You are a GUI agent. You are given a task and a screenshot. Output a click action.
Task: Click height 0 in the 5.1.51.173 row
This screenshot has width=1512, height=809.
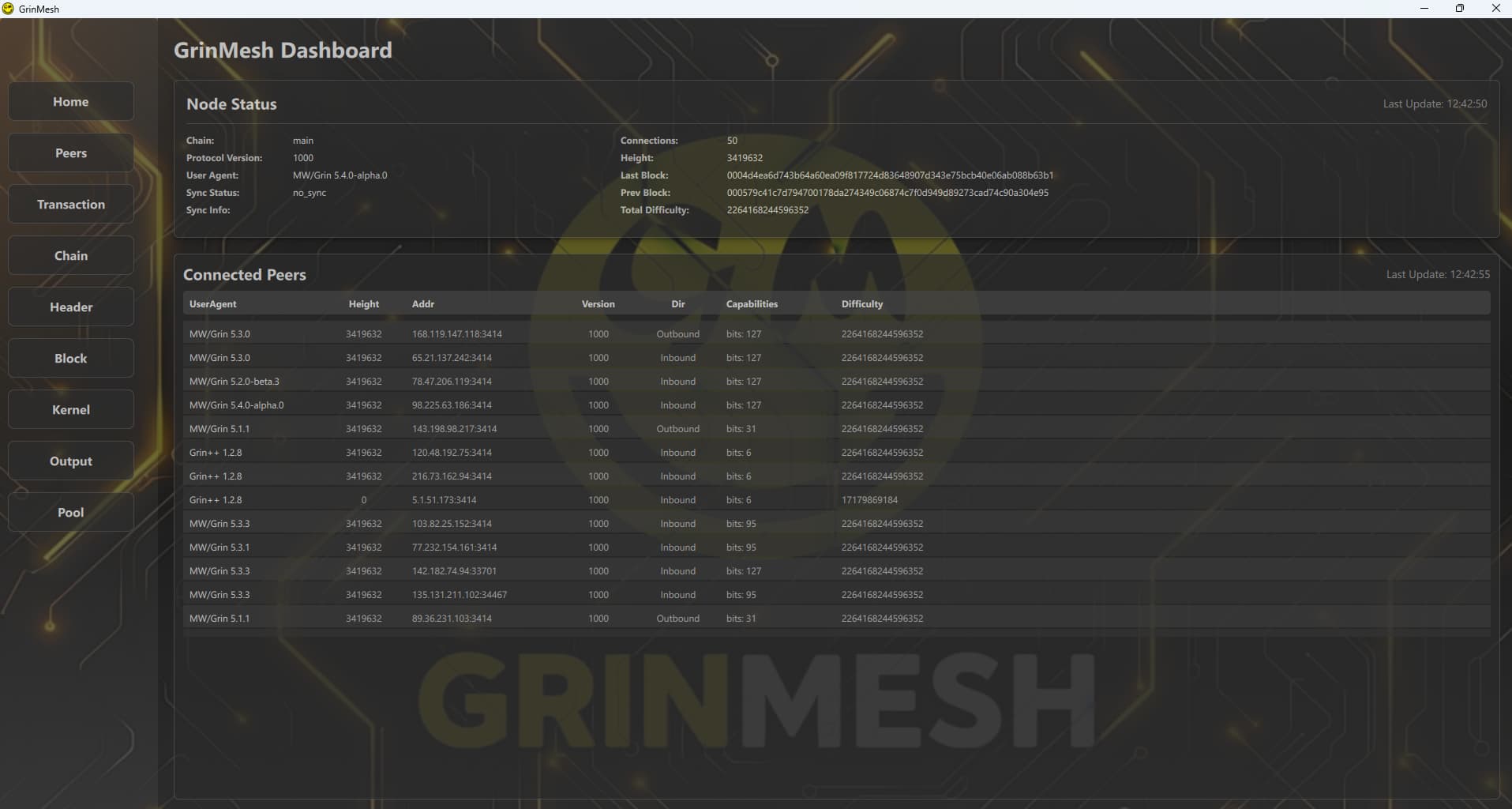click(x=364, y=500)
